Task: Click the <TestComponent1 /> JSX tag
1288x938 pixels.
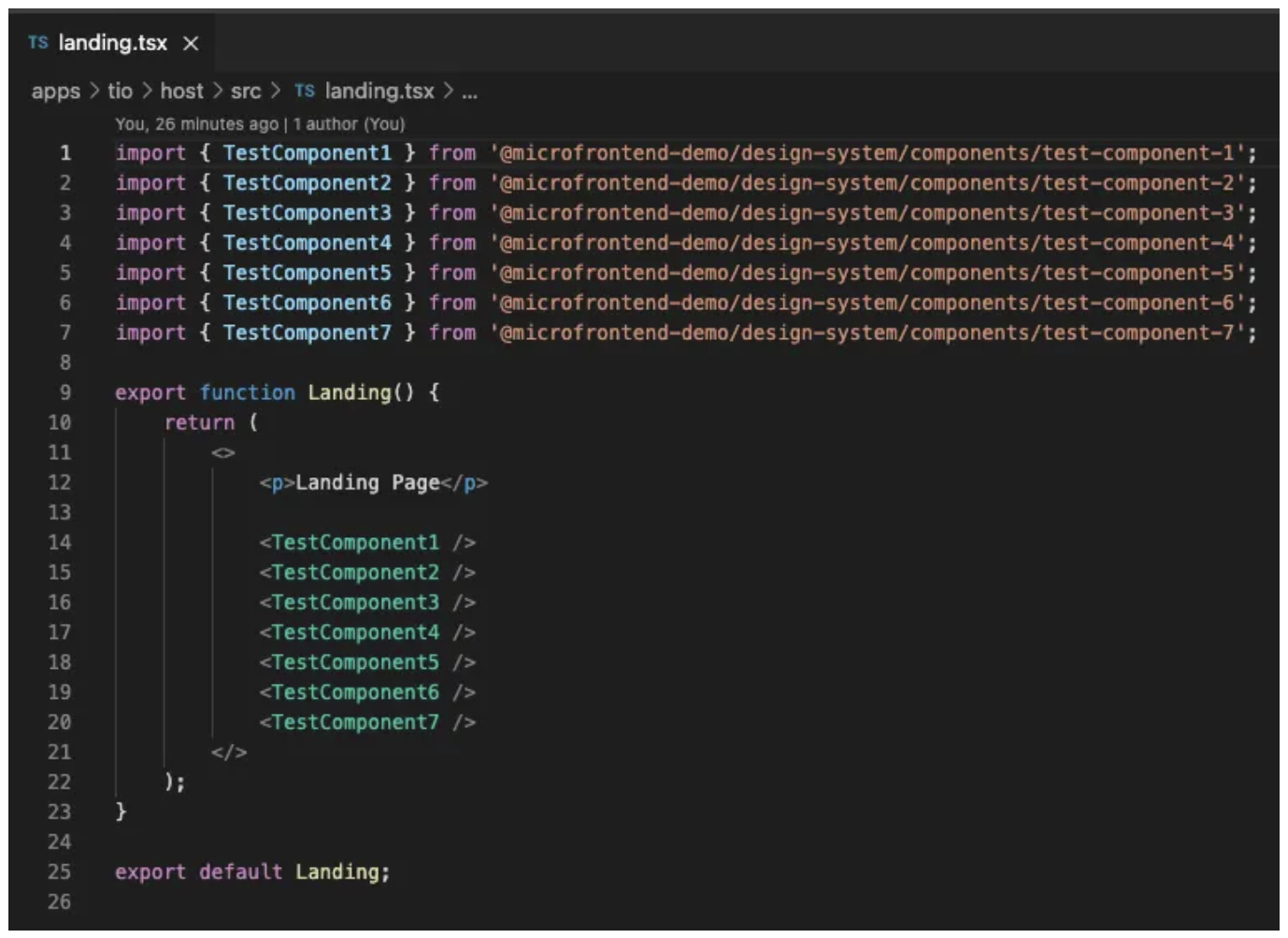Action: (x=367, y=543)
